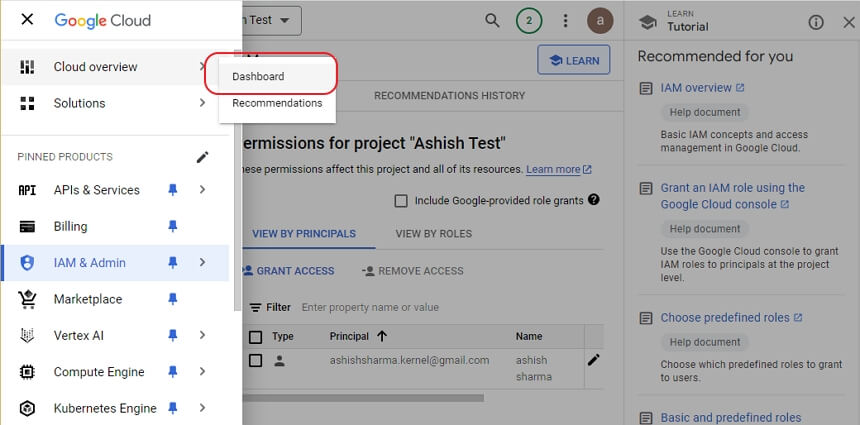
Task: Unpin Marketplace from pinned products
Action: coord(173,299)
